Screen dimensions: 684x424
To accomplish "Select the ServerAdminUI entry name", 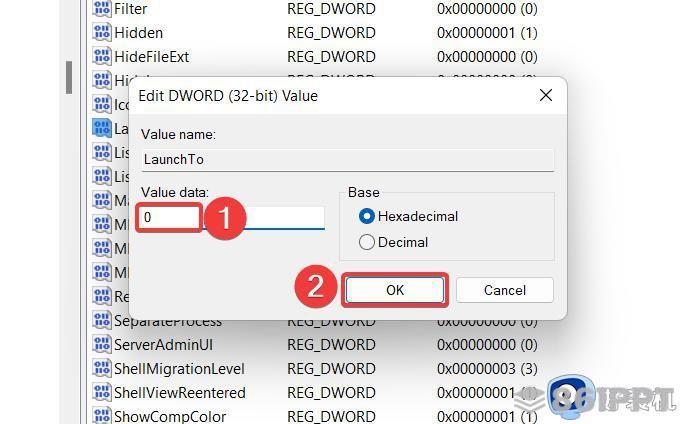I will tap(164, 345).
